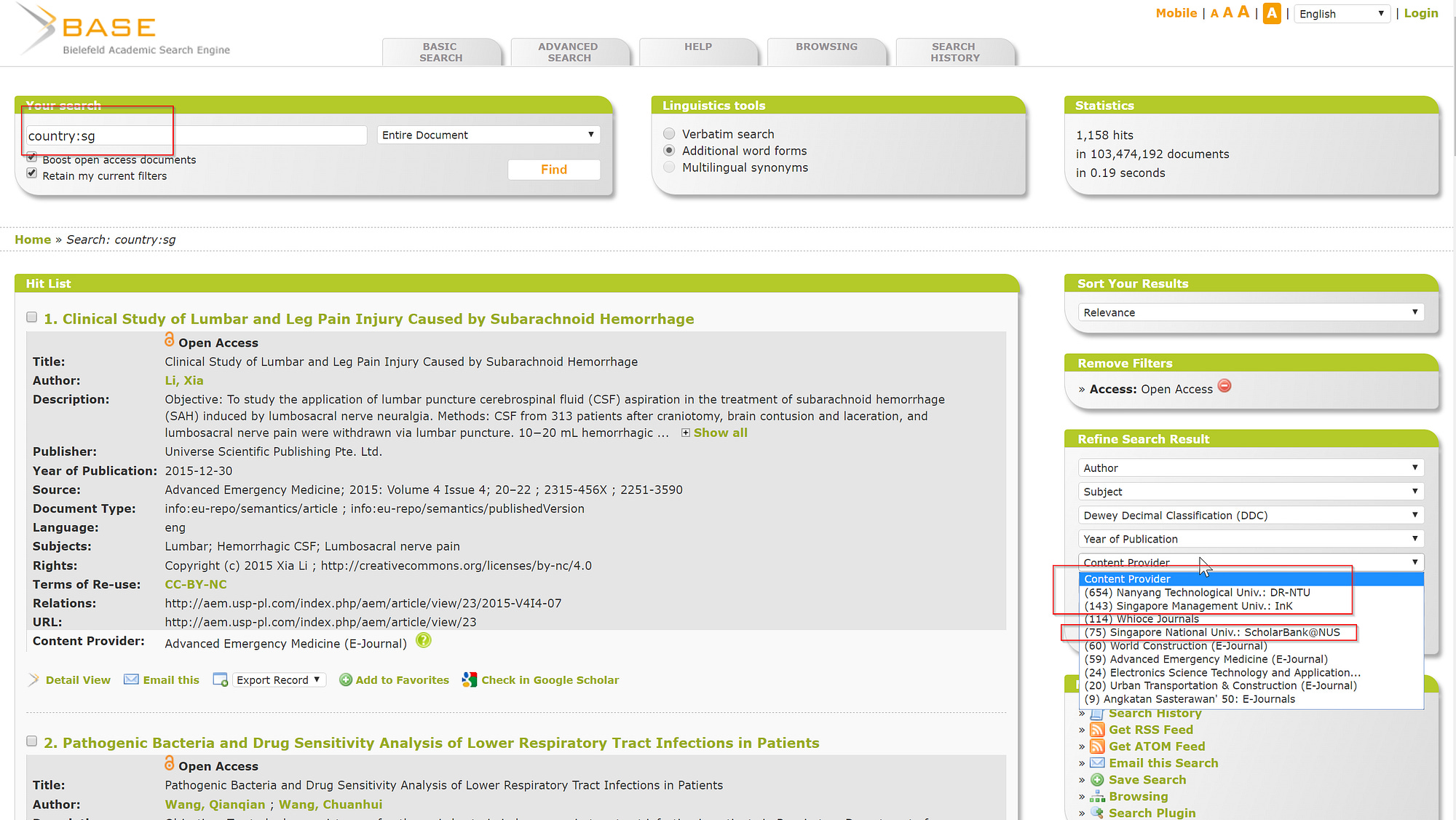
Task: Expand the Relevance sort dropdown
Action: 1250,312
